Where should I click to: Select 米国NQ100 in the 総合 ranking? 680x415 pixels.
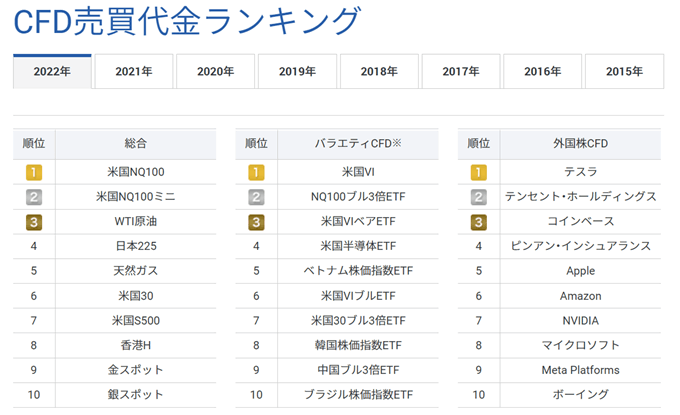[136, 172]
